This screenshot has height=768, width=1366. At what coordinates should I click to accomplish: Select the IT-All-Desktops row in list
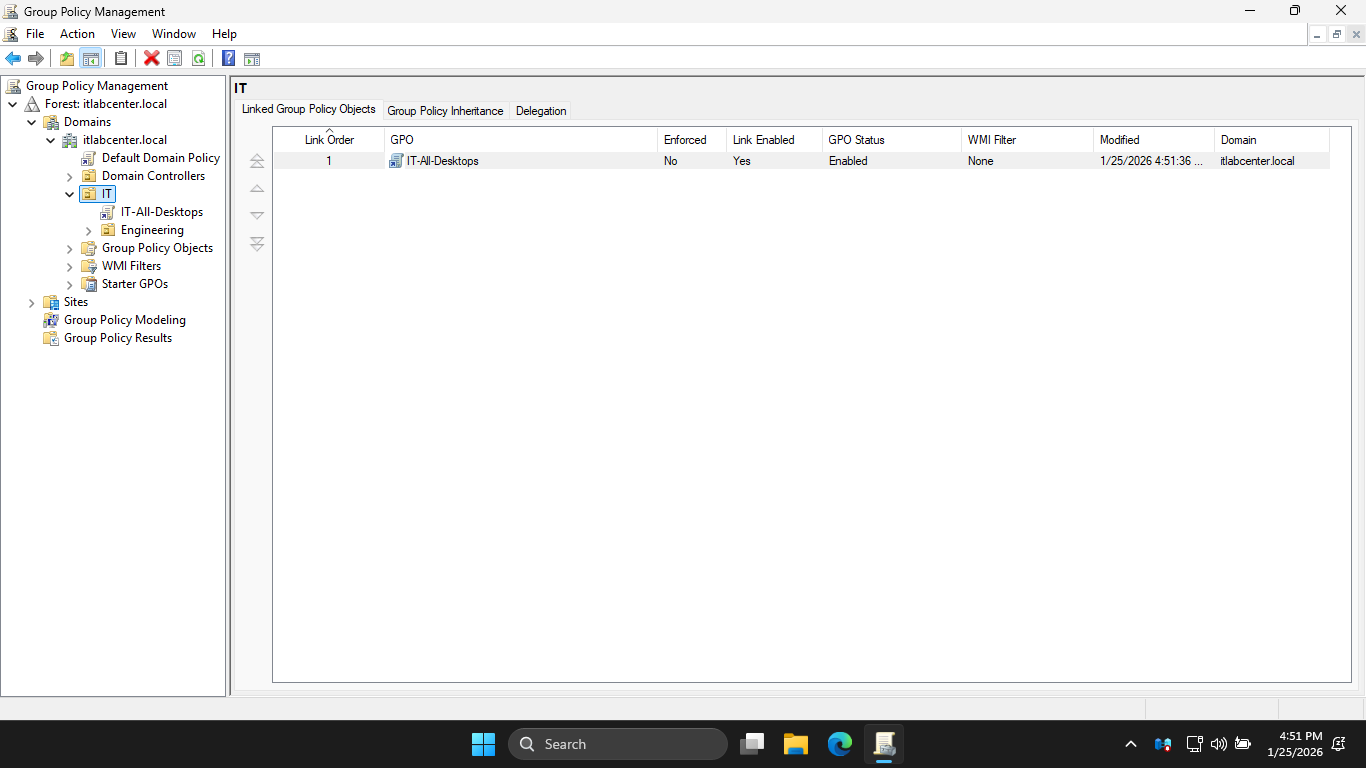442,161
